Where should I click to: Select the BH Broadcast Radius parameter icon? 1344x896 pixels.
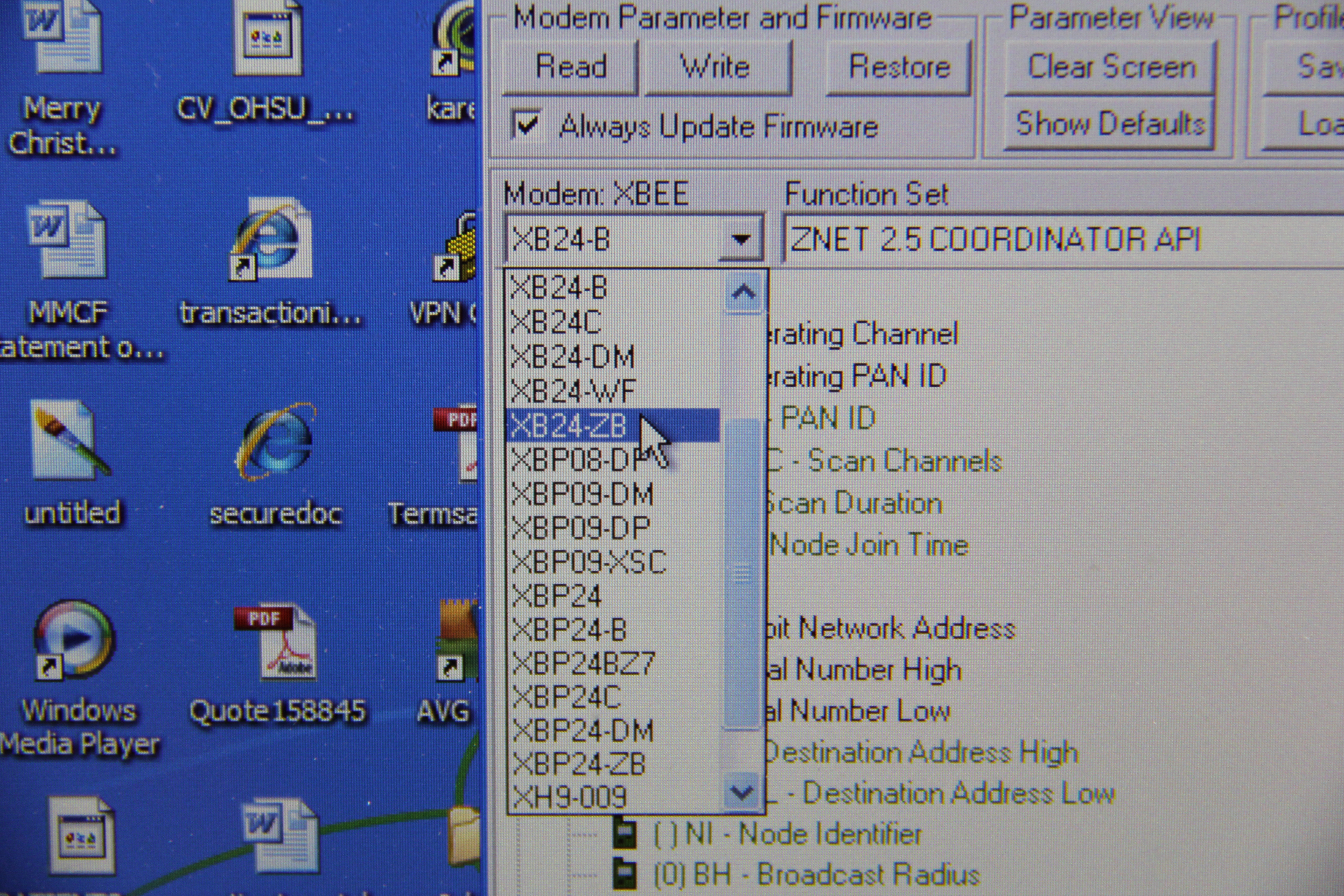tap(624, 874)
